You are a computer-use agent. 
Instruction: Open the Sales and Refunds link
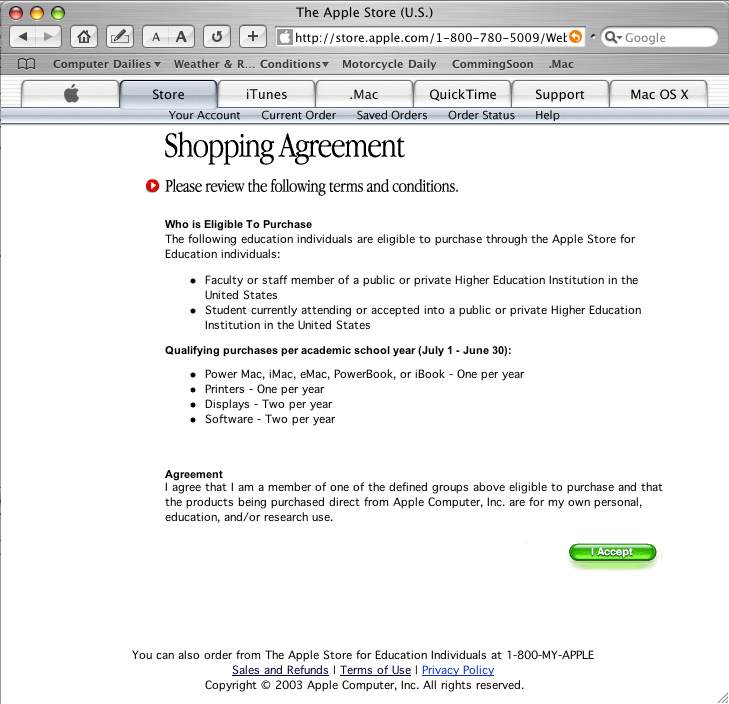click(280, 670)
